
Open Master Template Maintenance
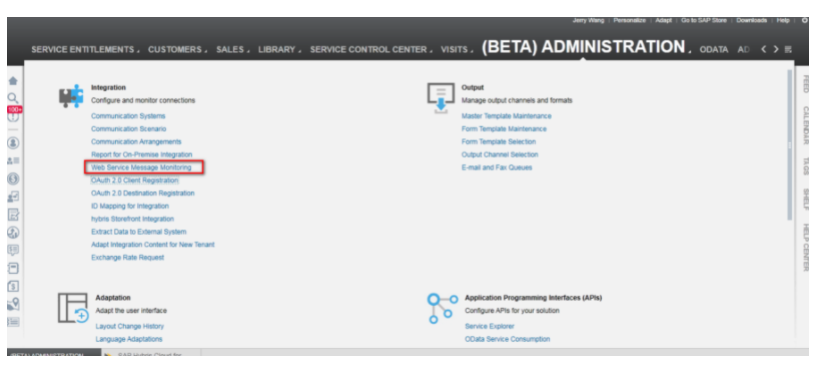pyautogui.click(x=507, y=116)
